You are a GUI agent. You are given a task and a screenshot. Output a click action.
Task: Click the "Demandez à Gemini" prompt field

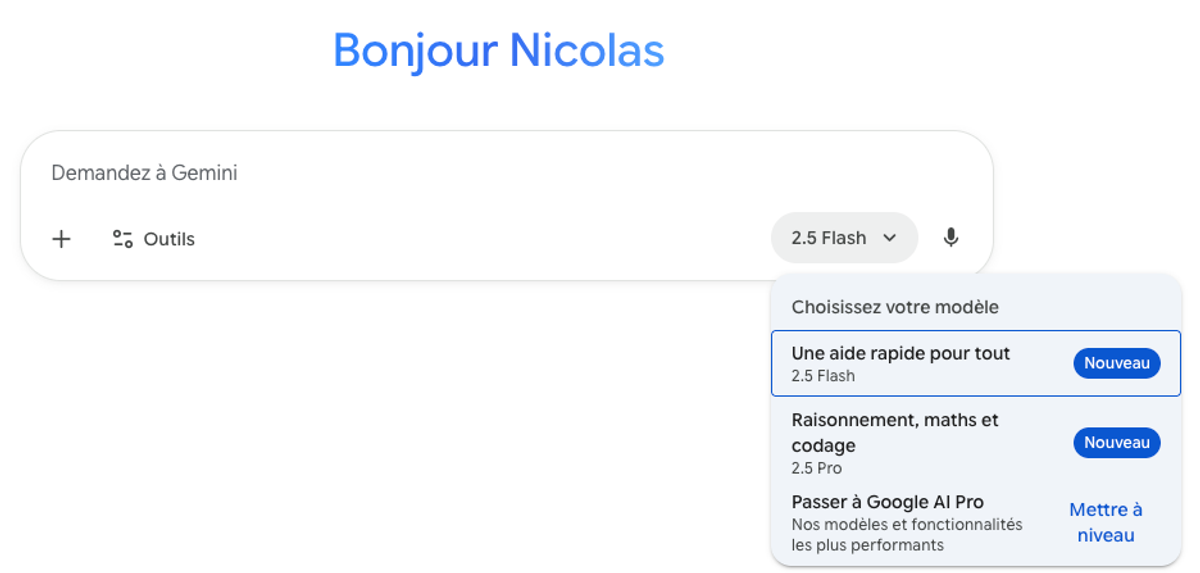(x=400, y=173)
